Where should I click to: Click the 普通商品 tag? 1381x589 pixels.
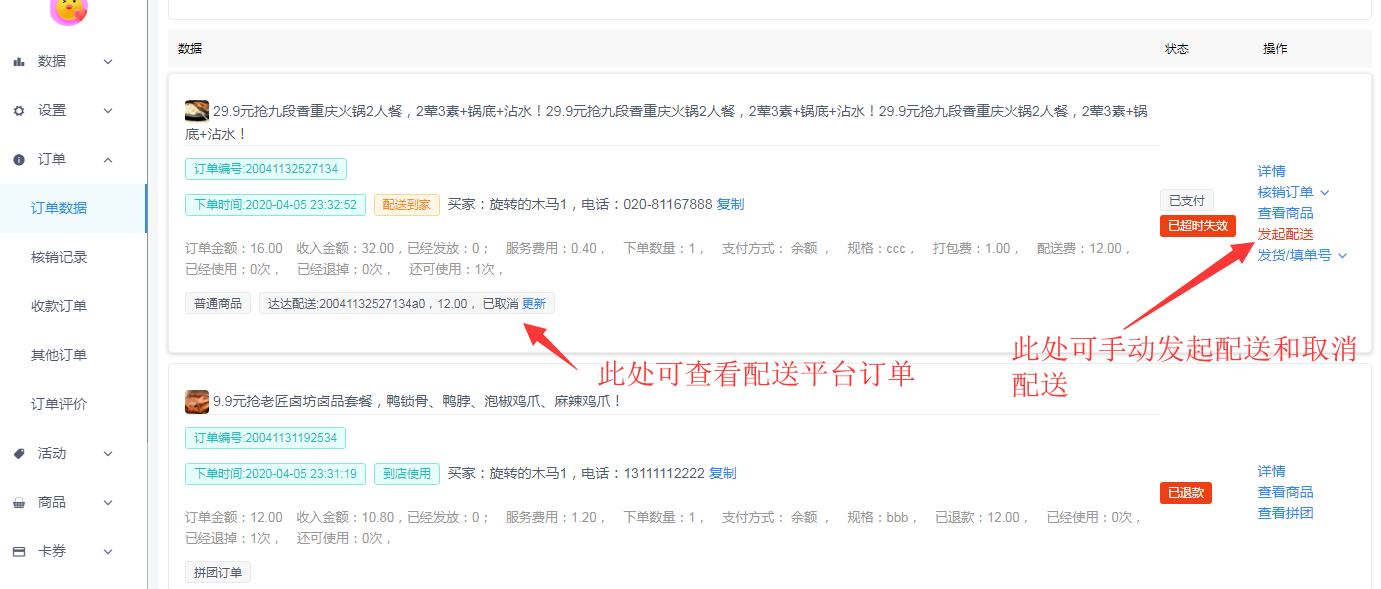coord(218,304)
